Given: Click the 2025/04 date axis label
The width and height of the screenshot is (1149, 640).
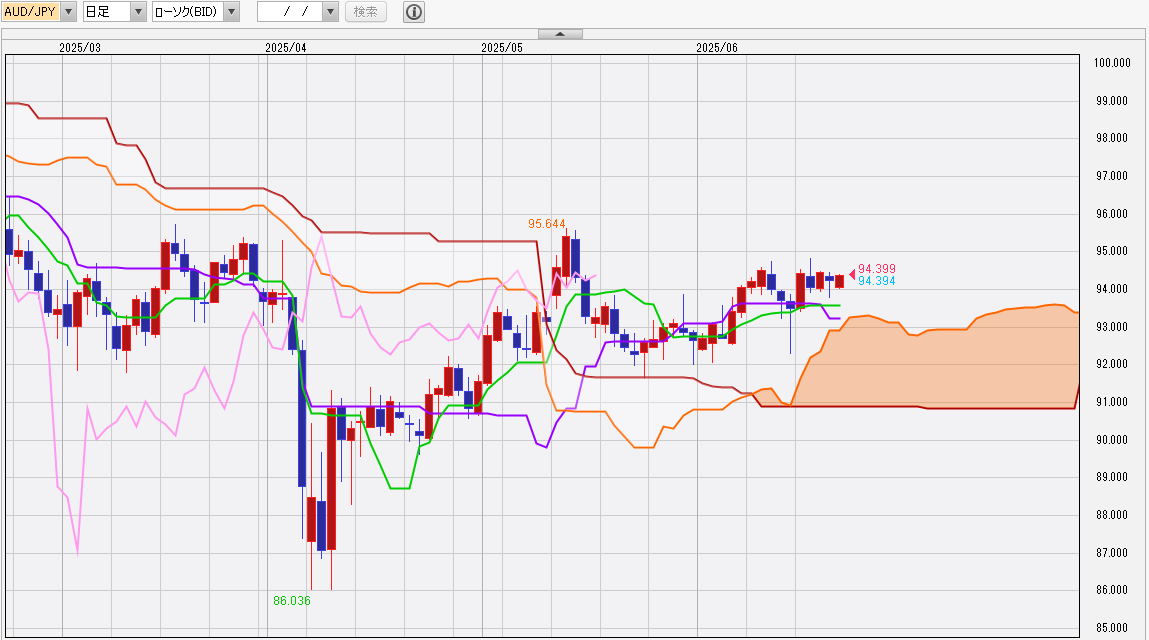Looking at the screenshot, I should tap(286, 48).
